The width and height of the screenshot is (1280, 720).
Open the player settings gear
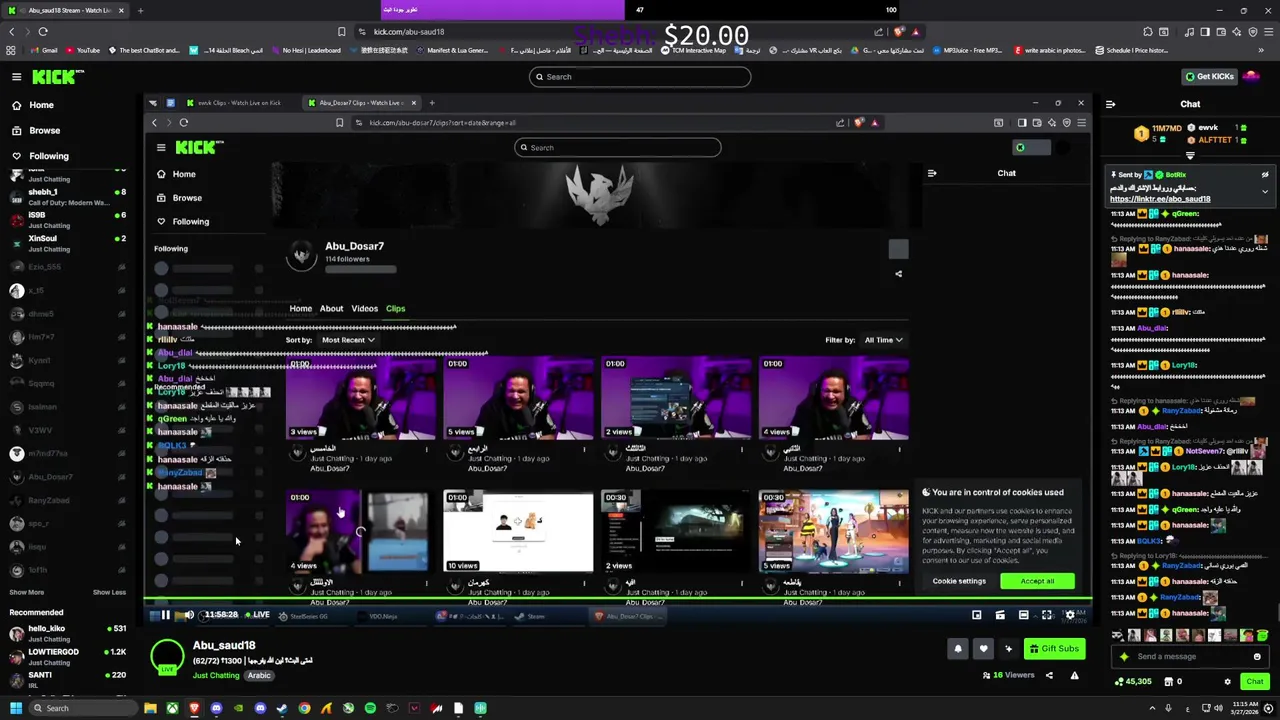coord(1070,615)
